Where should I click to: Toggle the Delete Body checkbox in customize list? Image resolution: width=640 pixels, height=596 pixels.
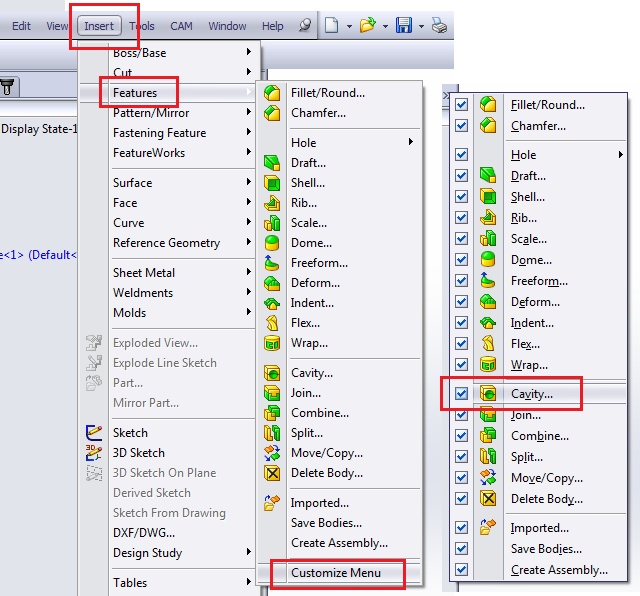tap(461, 498)
